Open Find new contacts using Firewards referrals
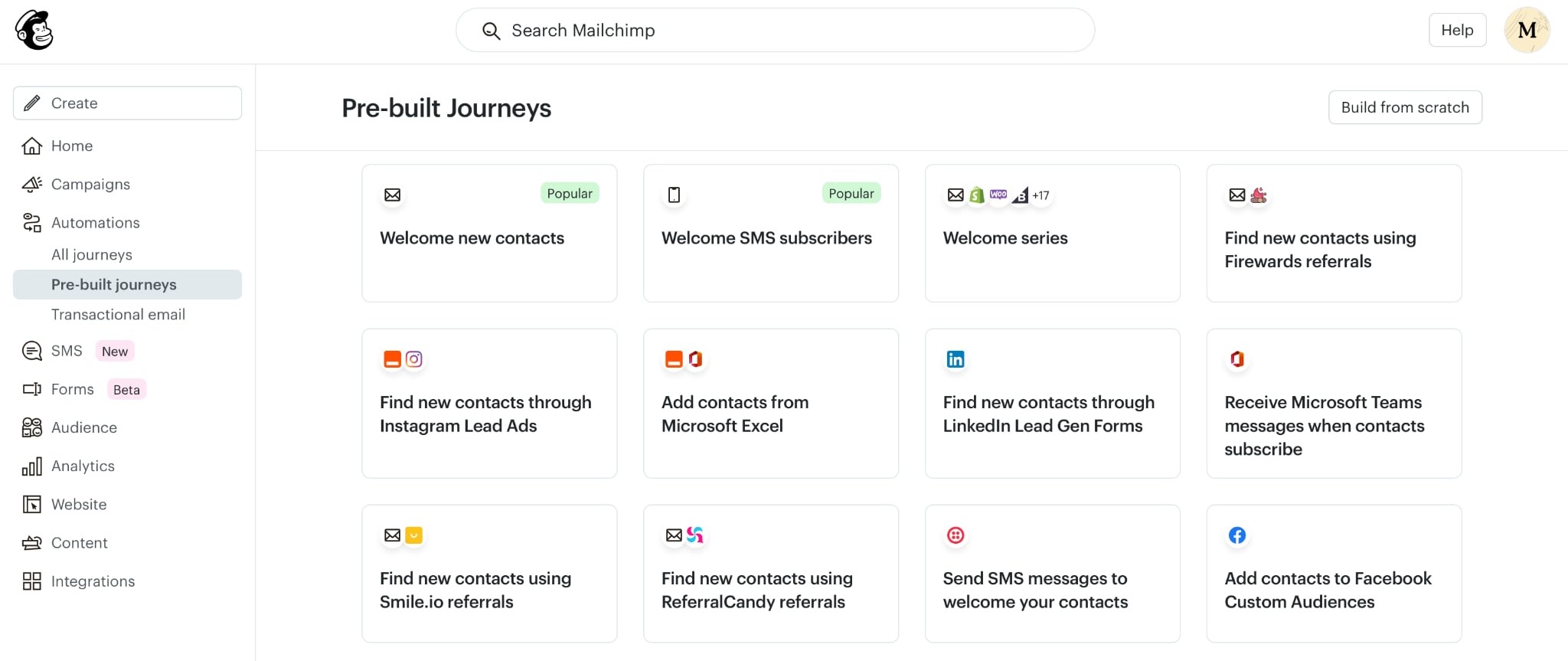 (1334, 233)
